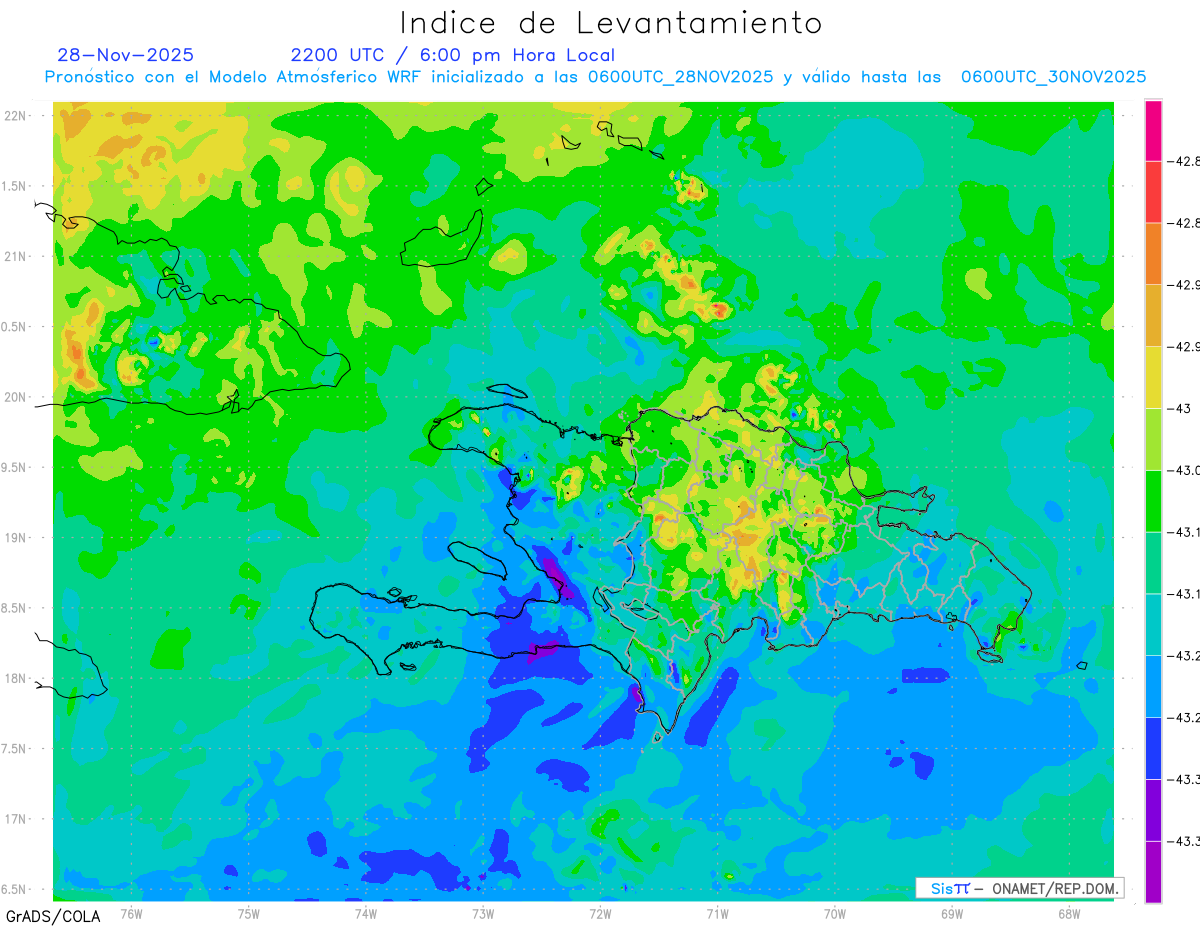Click the WRF model forecast description line
Viewport: 1200px width, 927px height.
point(595,77)
